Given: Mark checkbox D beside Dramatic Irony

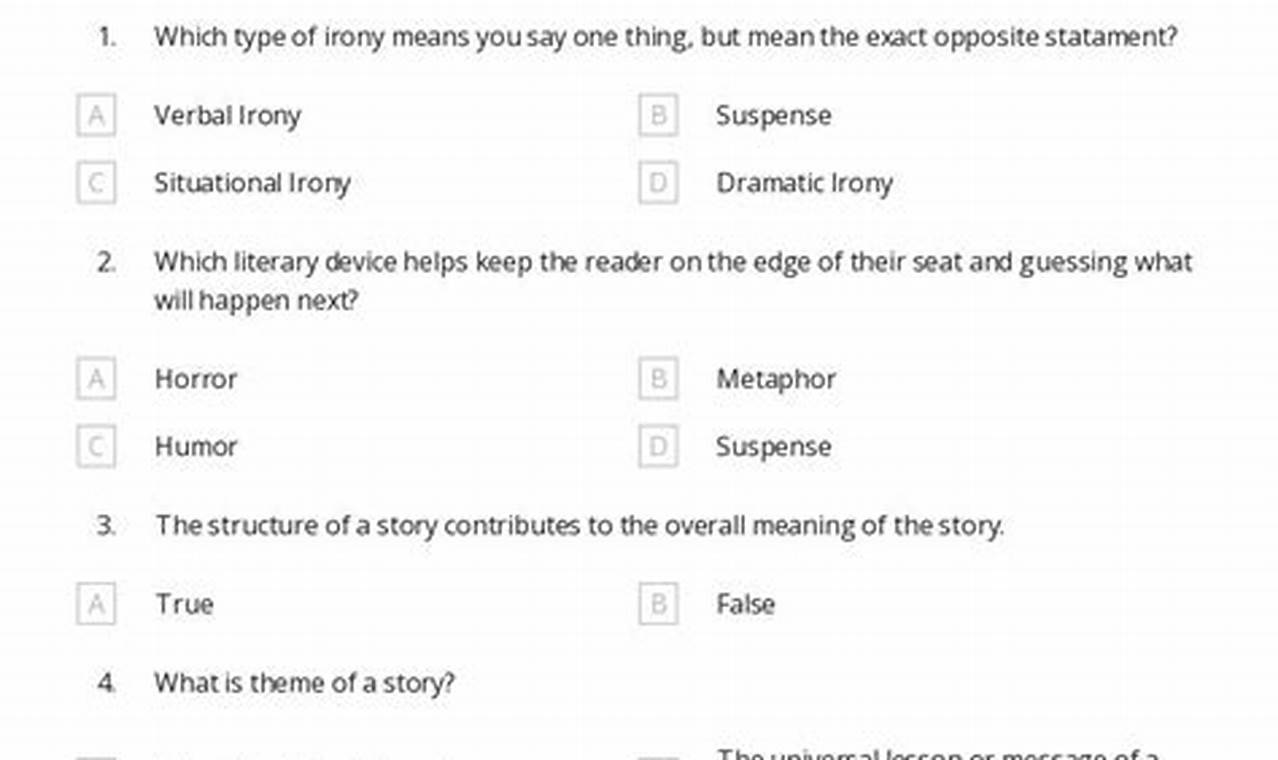Looking at the screenshot, I should [x=658, y=183].
